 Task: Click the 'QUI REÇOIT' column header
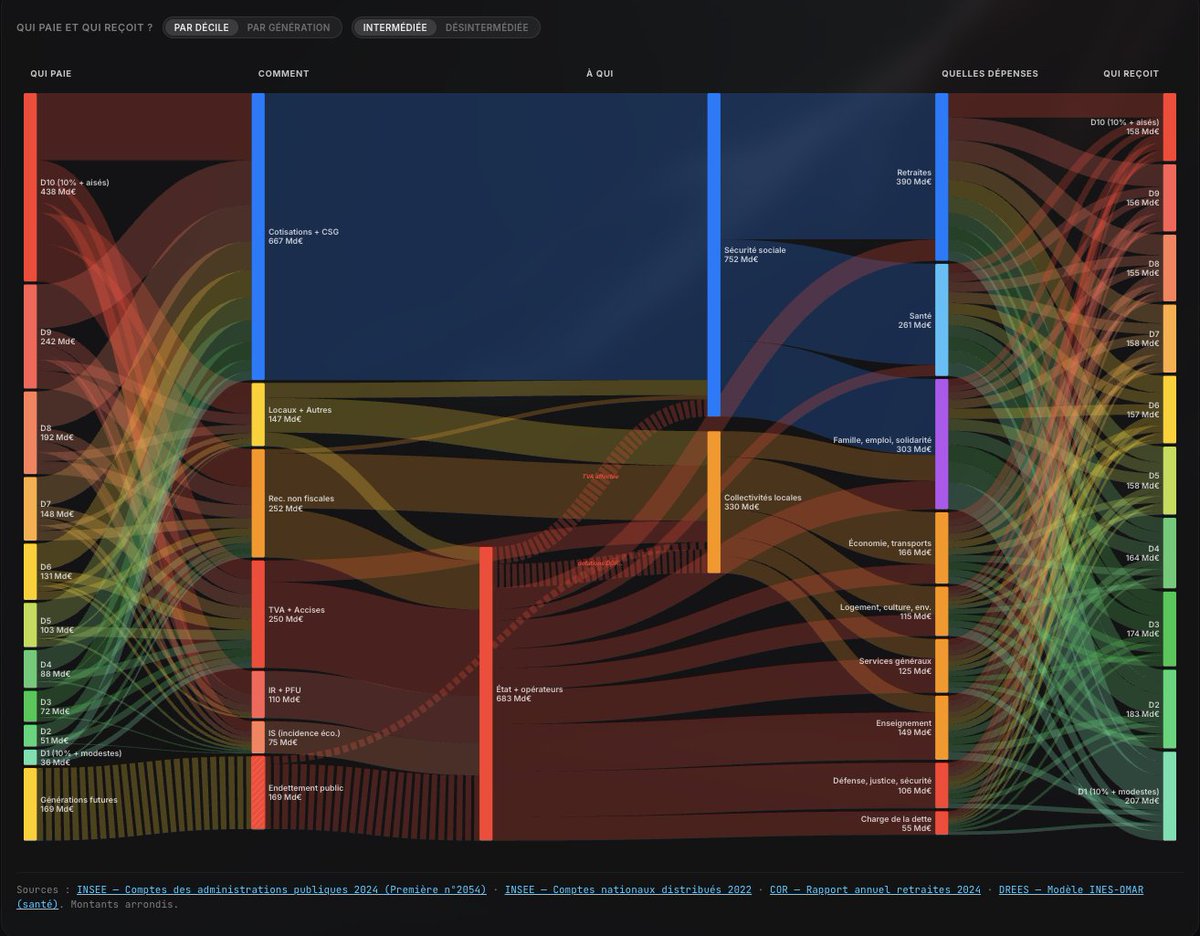1131,74
